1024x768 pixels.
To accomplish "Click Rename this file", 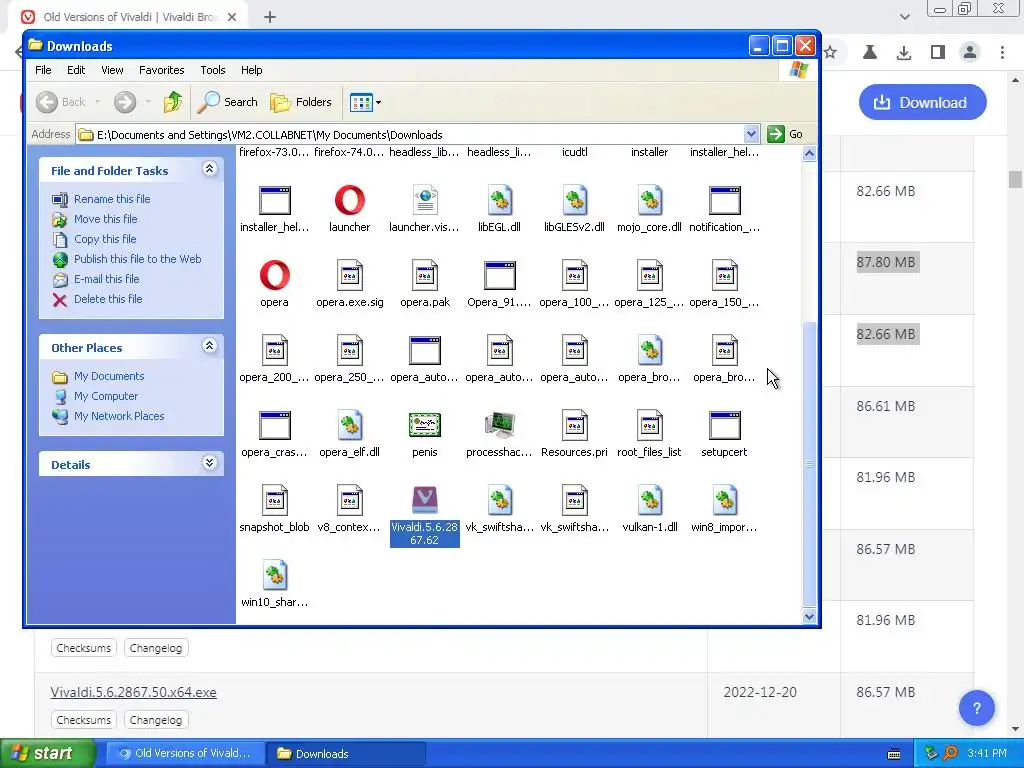I will click(112, 199).
